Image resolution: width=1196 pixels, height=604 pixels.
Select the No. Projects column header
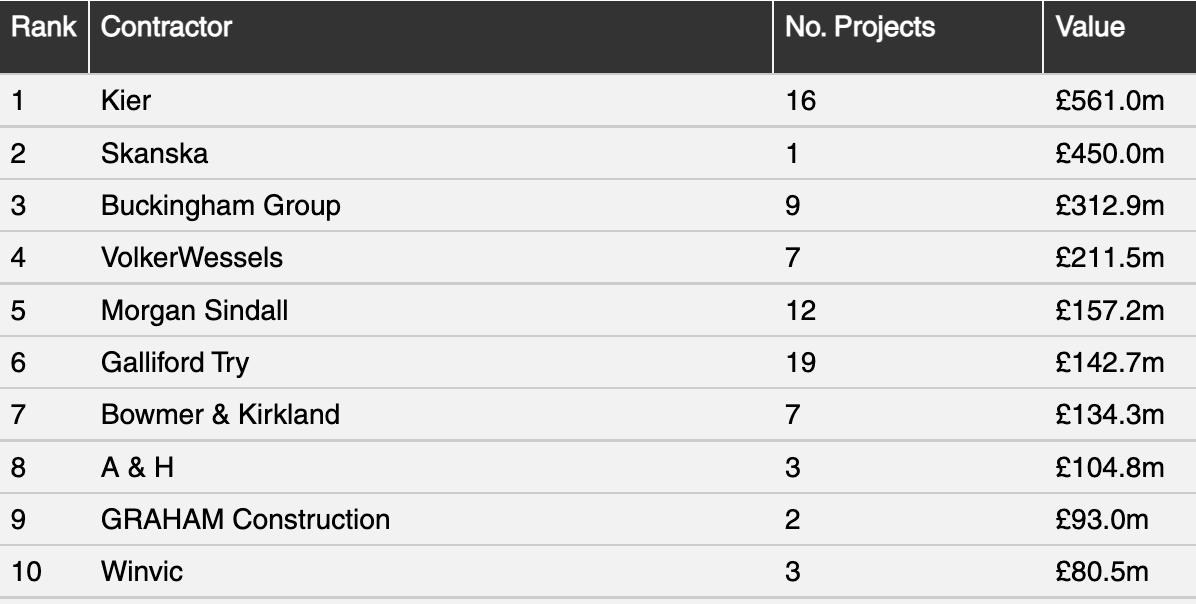pos(860,27)
